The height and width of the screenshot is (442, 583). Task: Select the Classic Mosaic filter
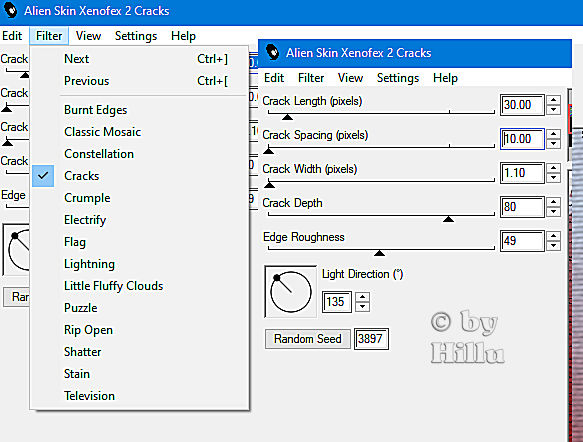tap(140, 132)
